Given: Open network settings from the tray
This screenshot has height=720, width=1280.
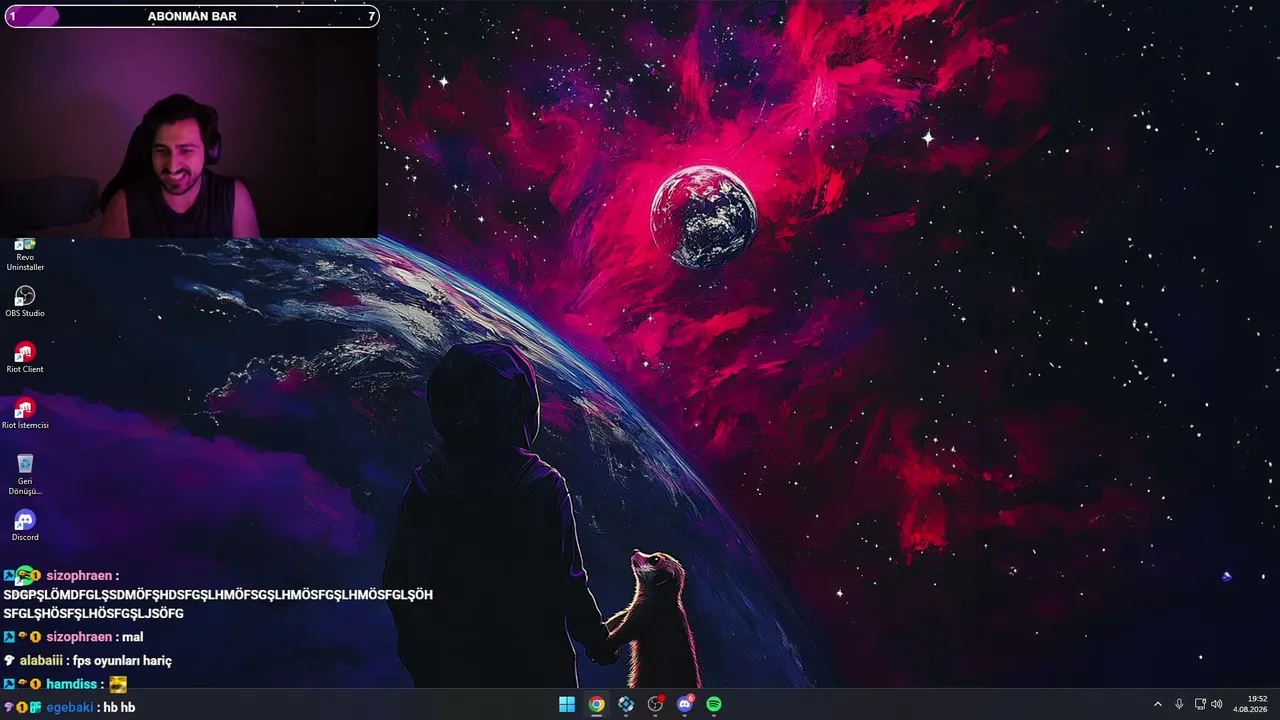Looking at the screenshot, I should pyautogui.click(x=1200, y=704).
